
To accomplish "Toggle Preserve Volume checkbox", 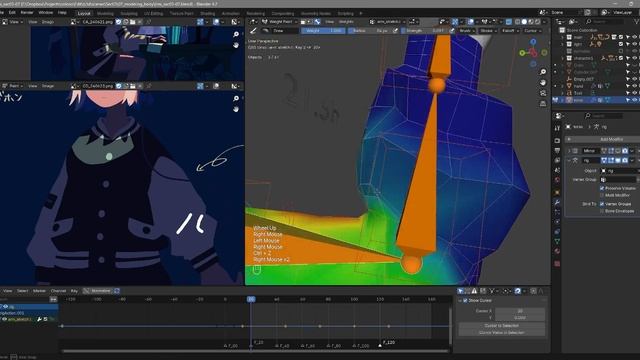I will click(602, 188).
